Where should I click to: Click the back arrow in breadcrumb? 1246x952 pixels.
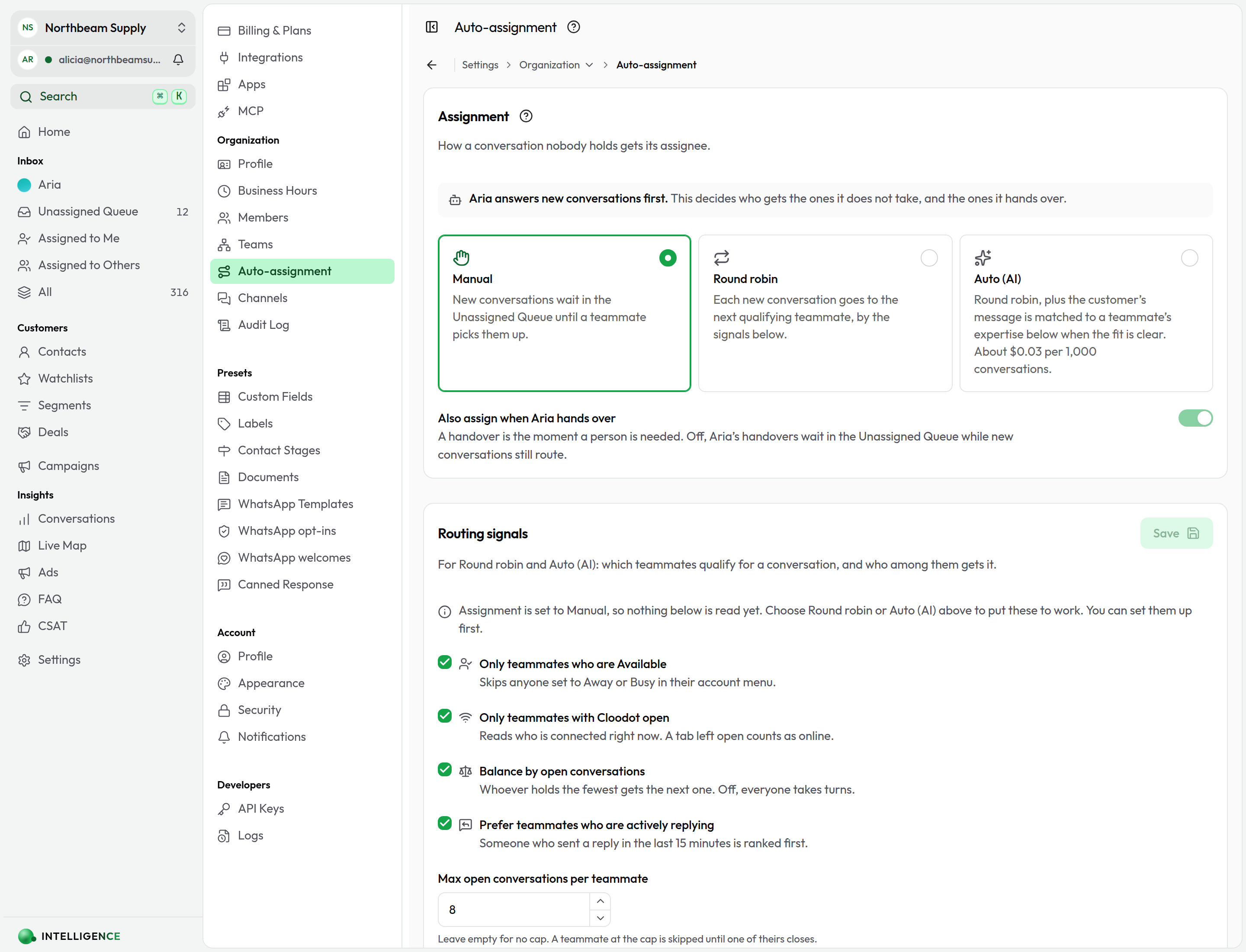pyautogui.click(x=432, y=65)
